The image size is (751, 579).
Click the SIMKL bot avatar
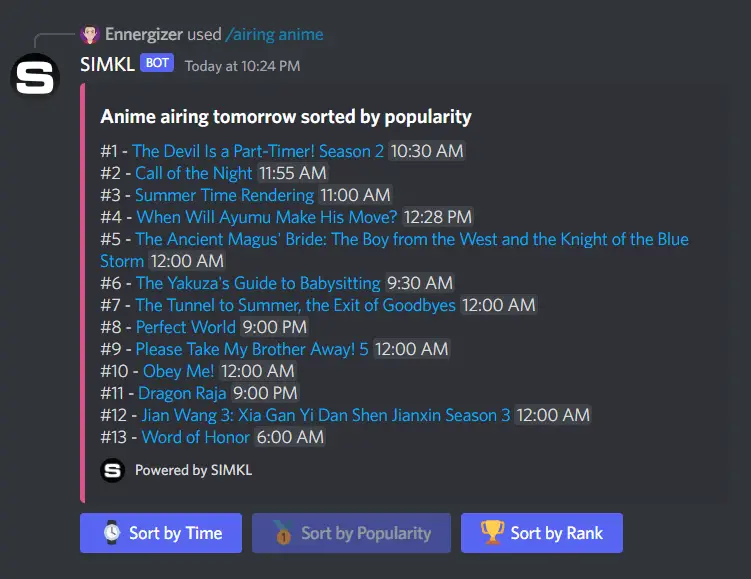click(34, 77)
